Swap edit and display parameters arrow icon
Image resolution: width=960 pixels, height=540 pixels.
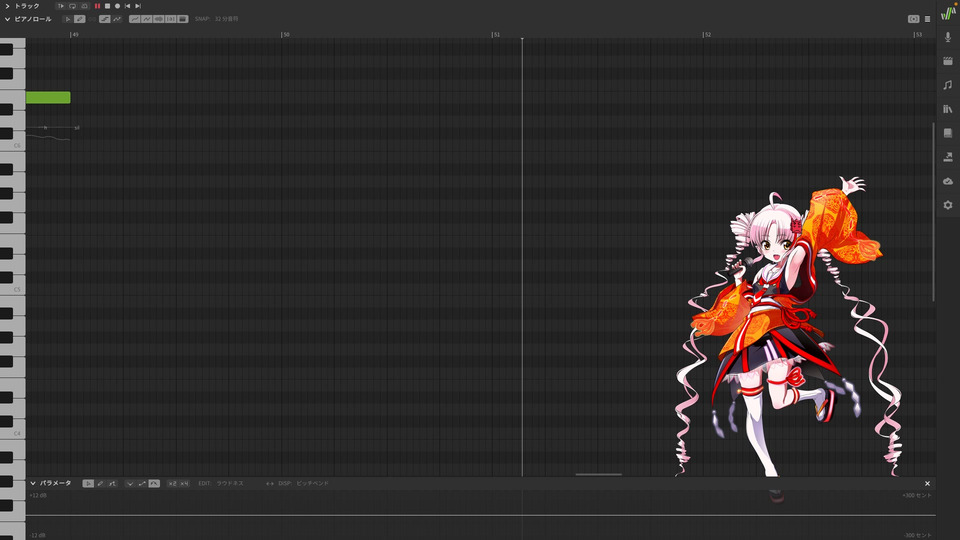(x=269, y=484)
